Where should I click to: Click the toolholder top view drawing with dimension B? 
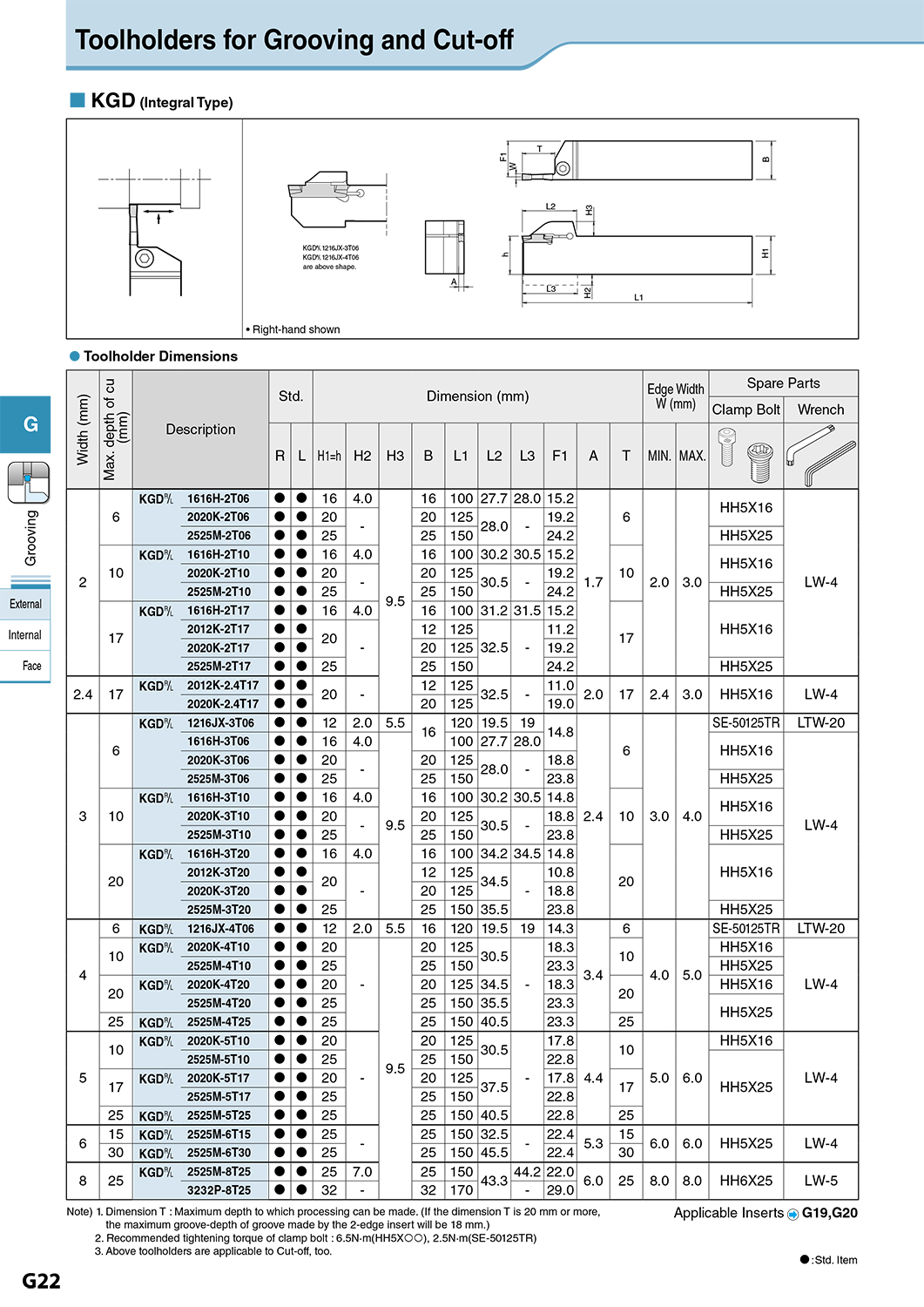coord(638,160)
